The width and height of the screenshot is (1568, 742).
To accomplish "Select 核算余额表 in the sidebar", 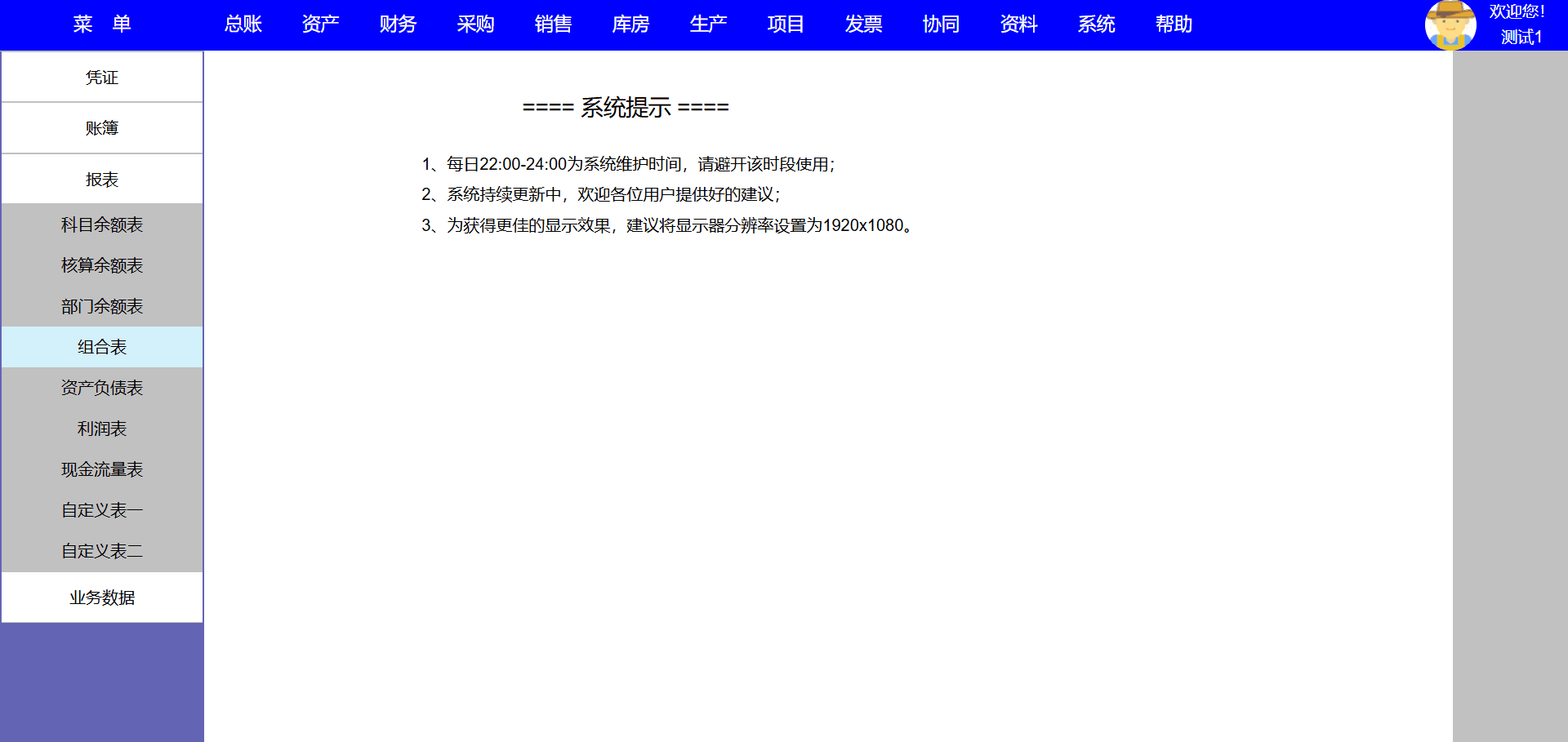I will pos(102,265).
